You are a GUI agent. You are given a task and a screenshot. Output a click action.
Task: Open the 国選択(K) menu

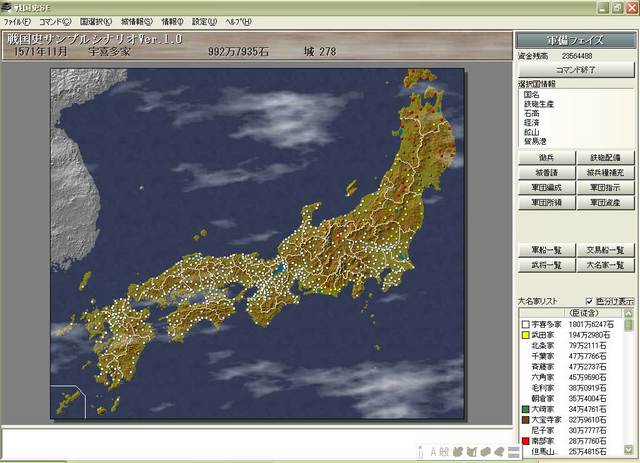coord(96,22)
